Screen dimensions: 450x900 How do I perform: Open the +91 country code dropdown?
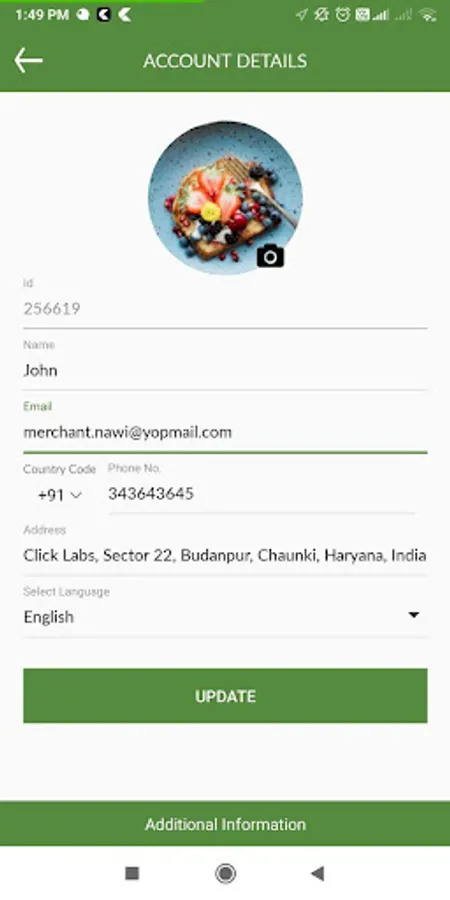click(x=59, y=495)
